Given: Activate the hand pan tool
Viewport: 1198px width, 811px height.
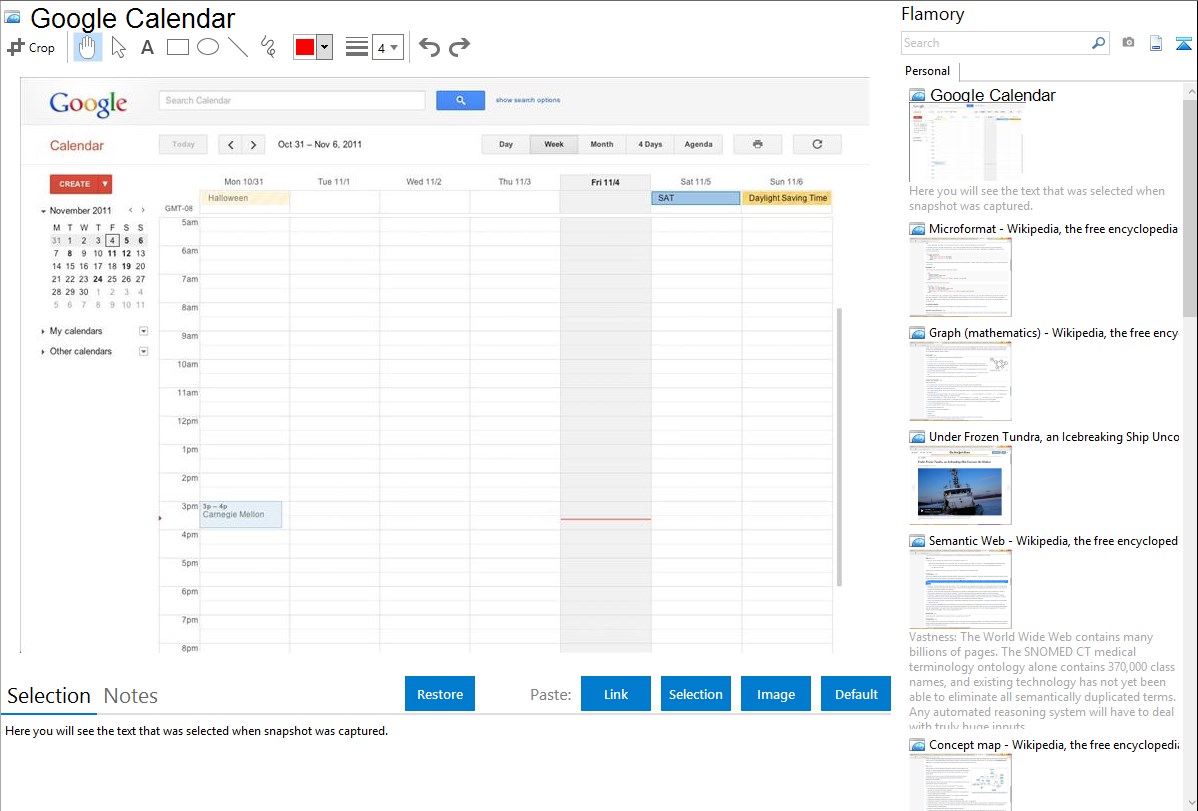Looking at the screenshot, I should tap(88, 47).
